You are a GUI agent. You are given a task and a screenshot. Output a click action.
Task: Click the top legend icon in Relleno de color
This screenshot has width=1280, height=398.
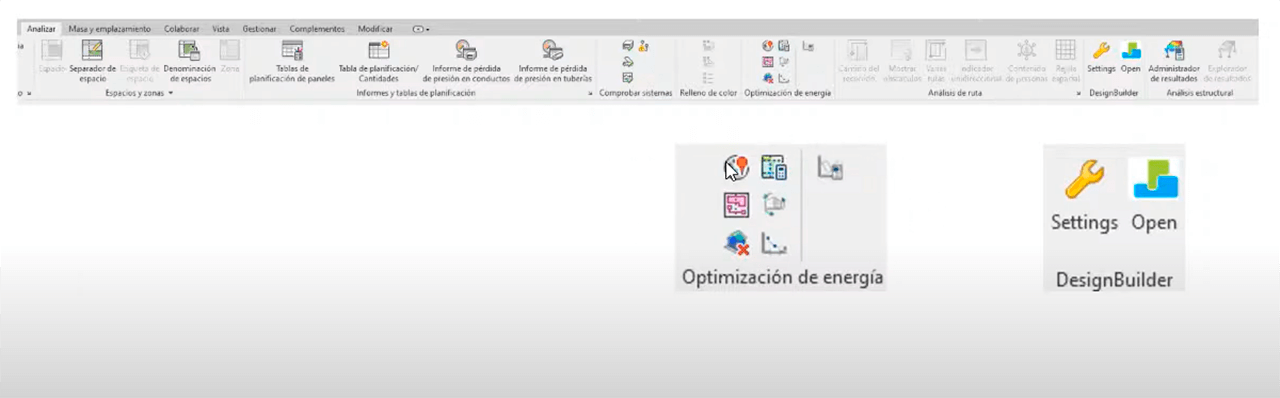(x=708, y=46)
